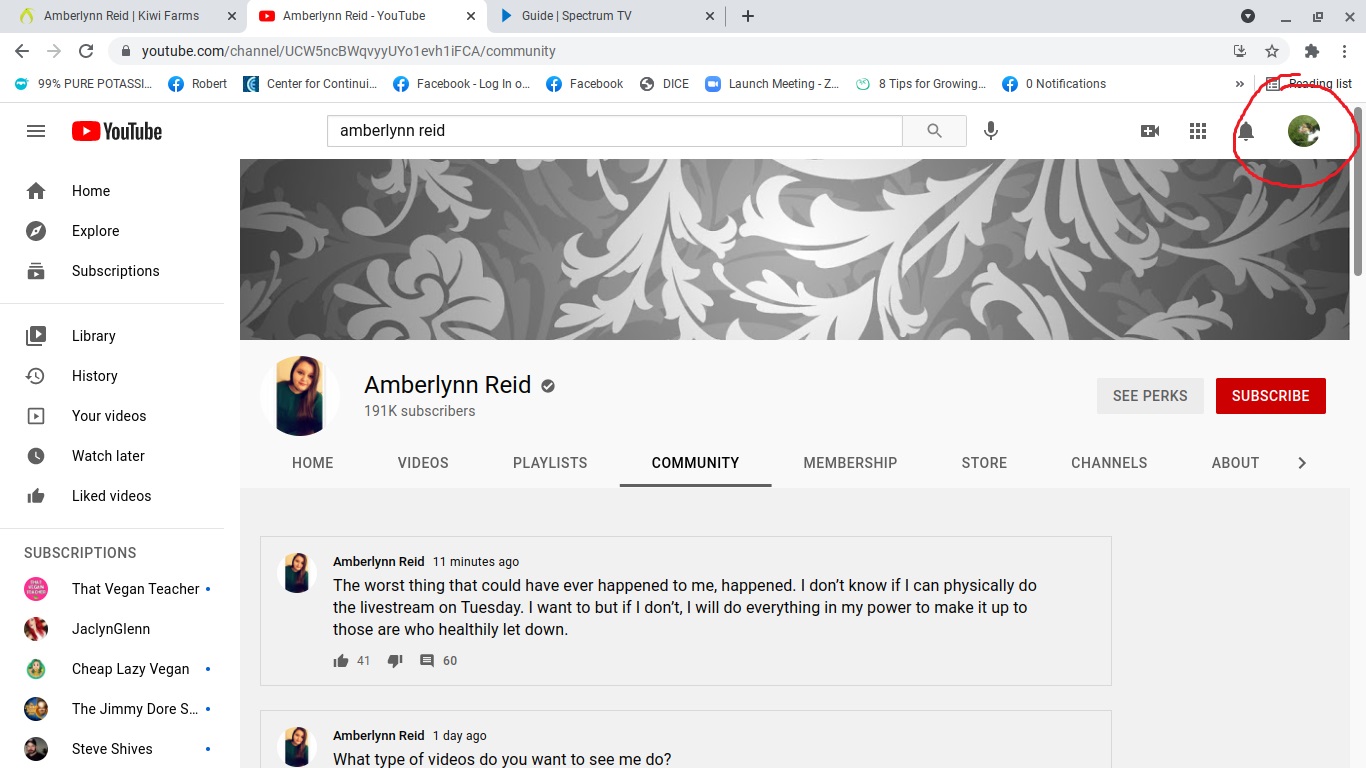Image resolution: width=1366 pixels, height=768 pixels.
Task: Open comments on the first community post
Action: point(427,661)
